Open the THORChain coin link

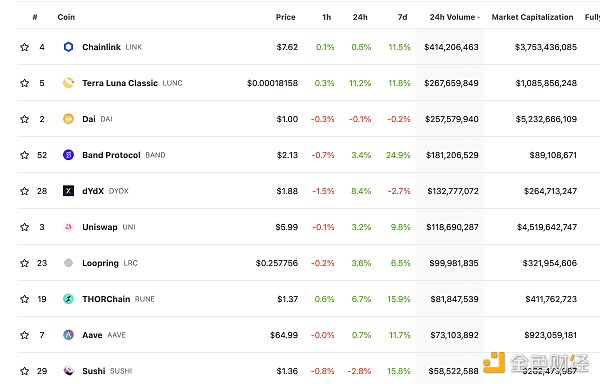(x=106, y=299)
